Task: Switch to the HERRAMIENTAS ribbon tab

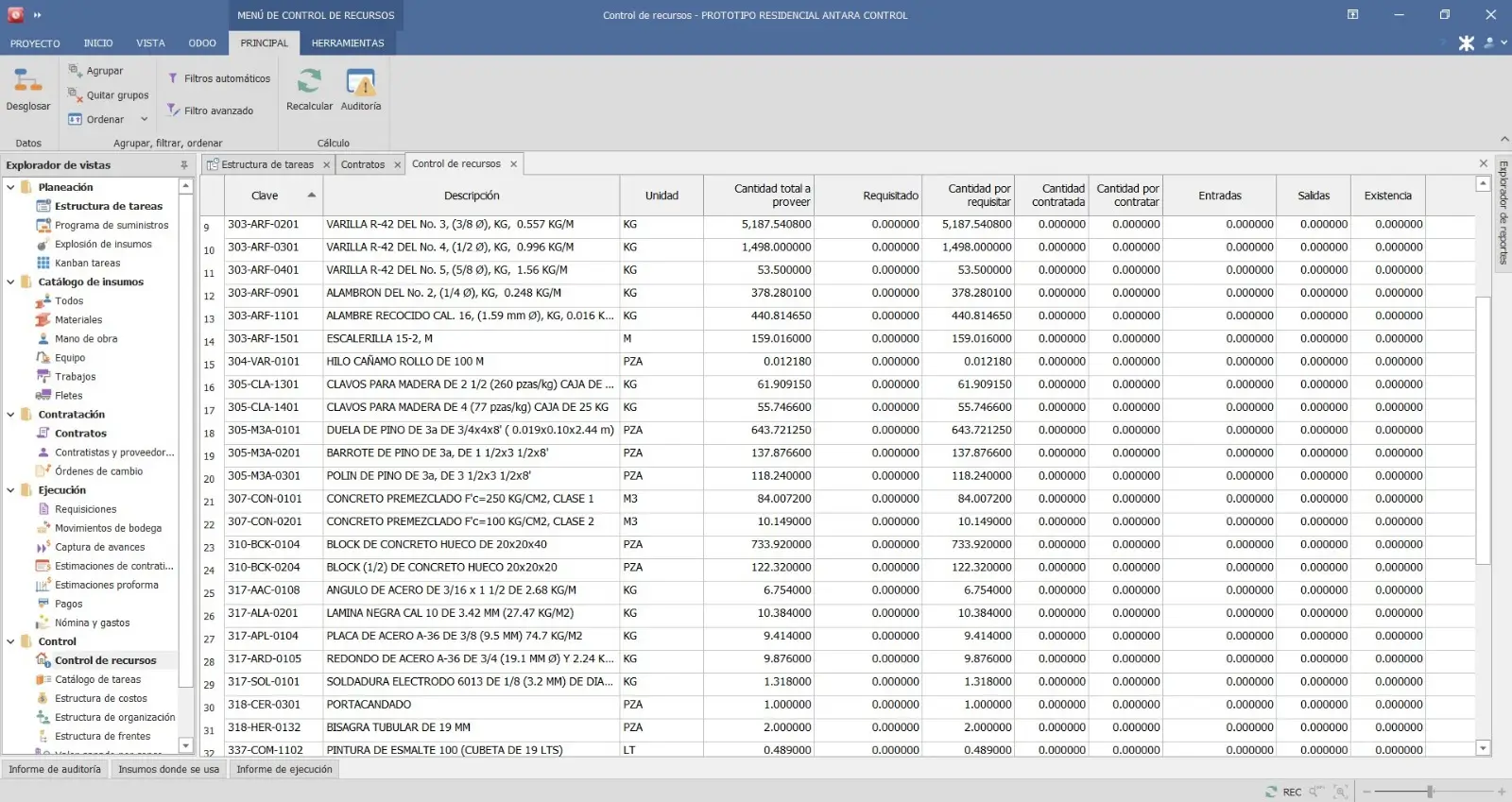Action: 348,43
